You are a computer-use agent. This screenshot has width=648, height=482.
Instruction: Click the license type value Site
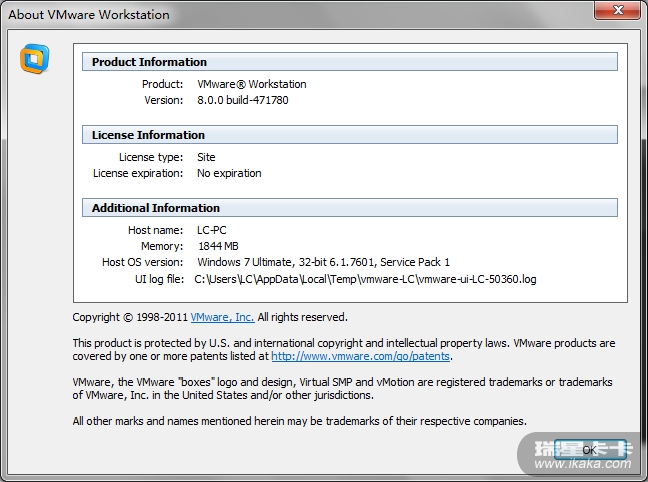pyautogui.click(x=206, y=157)
